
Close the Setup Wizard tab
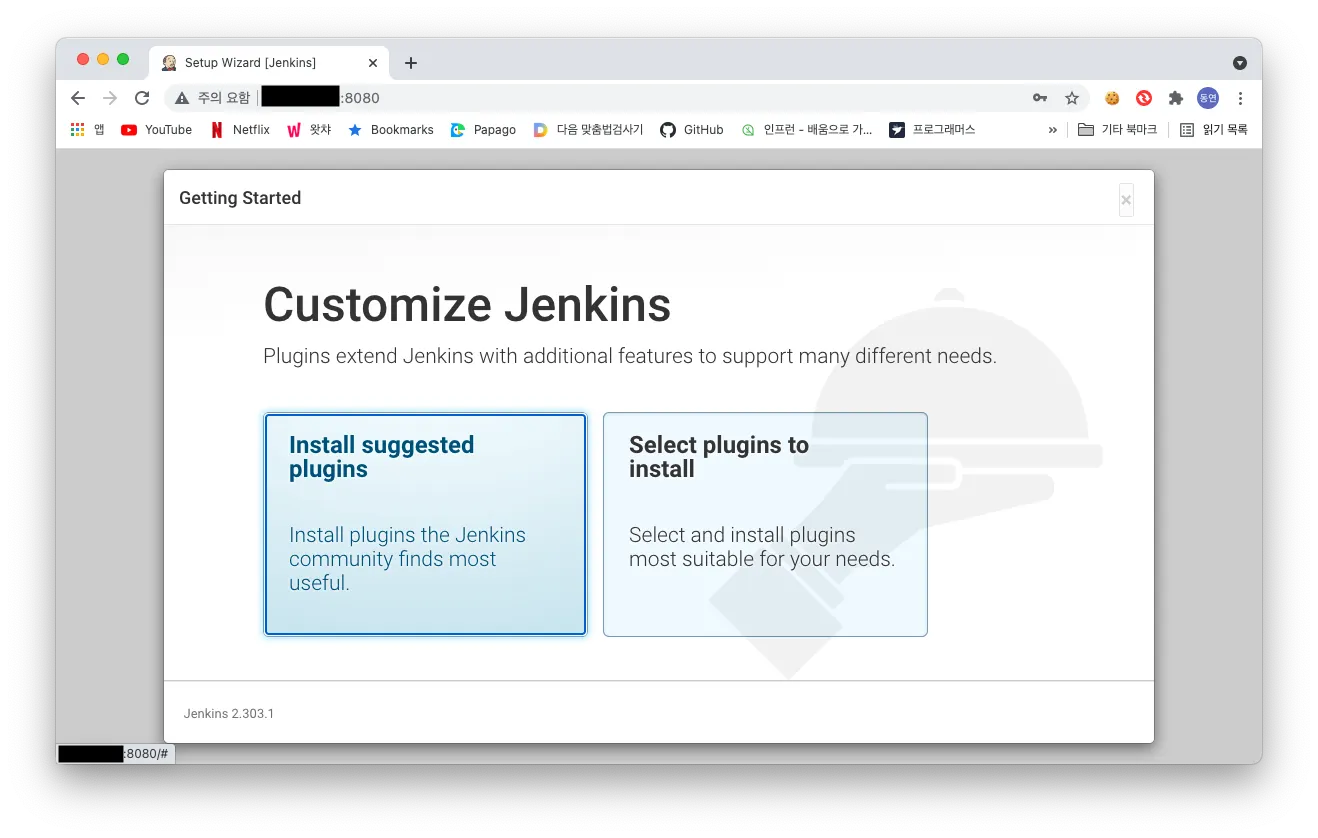[x=373, y=63]
